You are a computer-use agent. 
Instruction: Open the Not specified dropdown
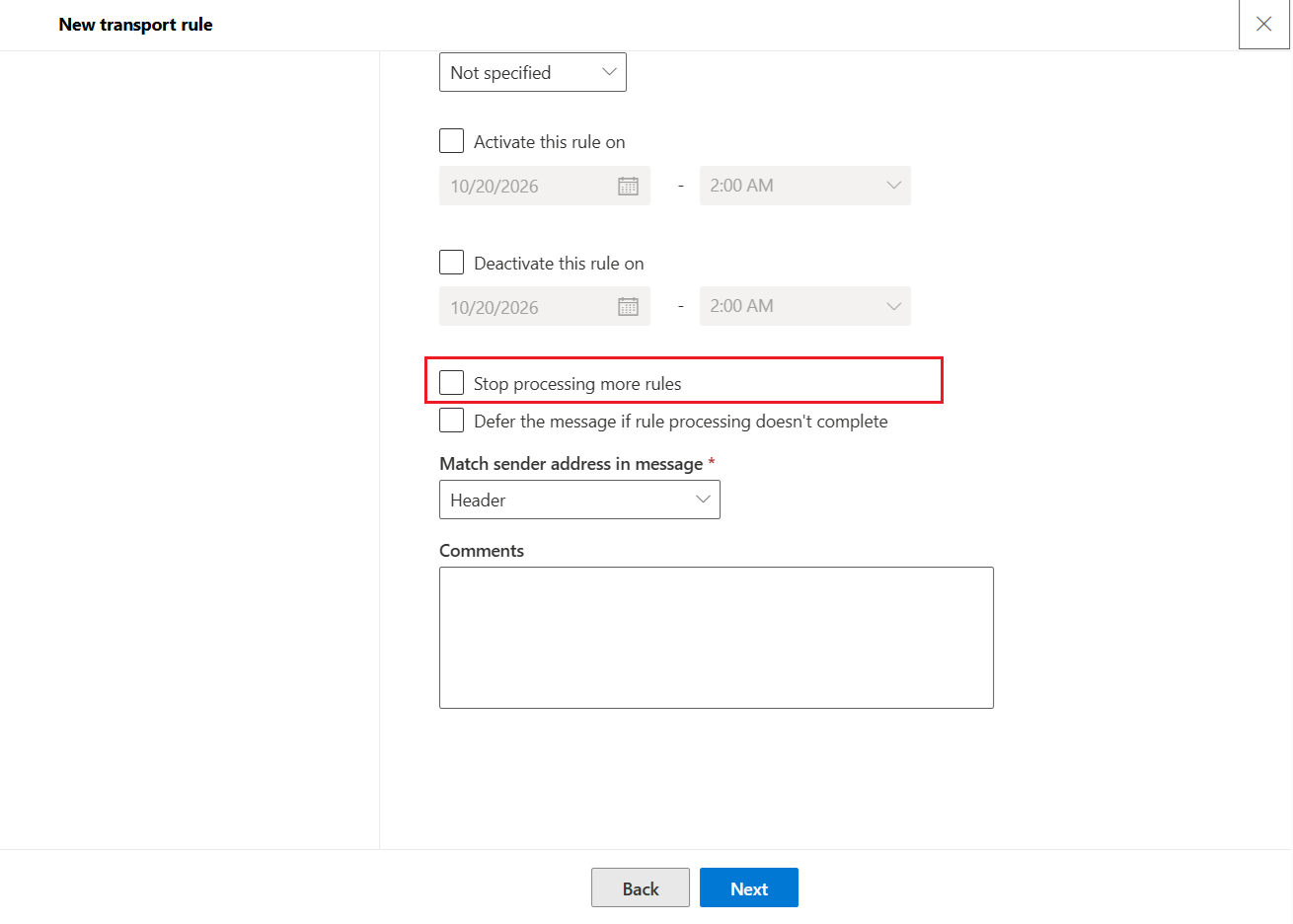tap(533, 72)
